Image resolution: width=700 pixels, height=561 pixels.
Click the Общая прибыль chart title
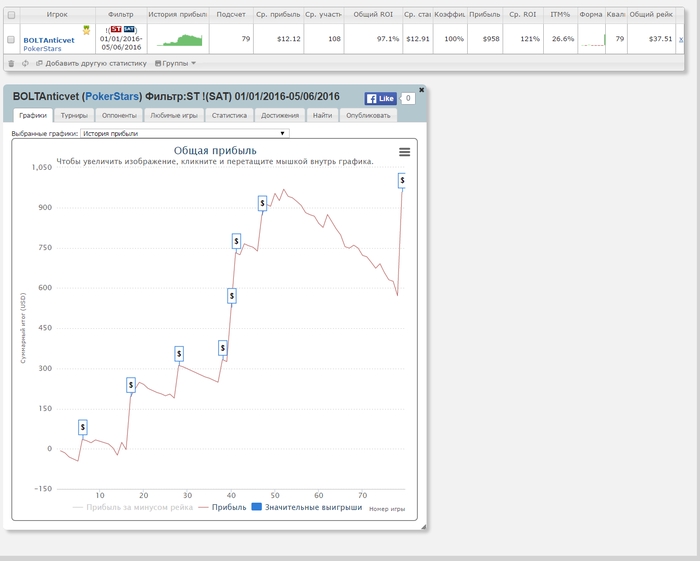[x=215, y=150]
